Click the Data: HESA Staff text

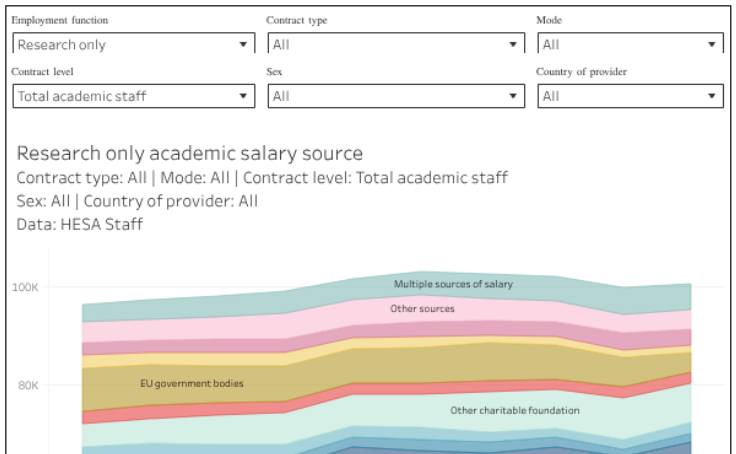click(80, 225)
